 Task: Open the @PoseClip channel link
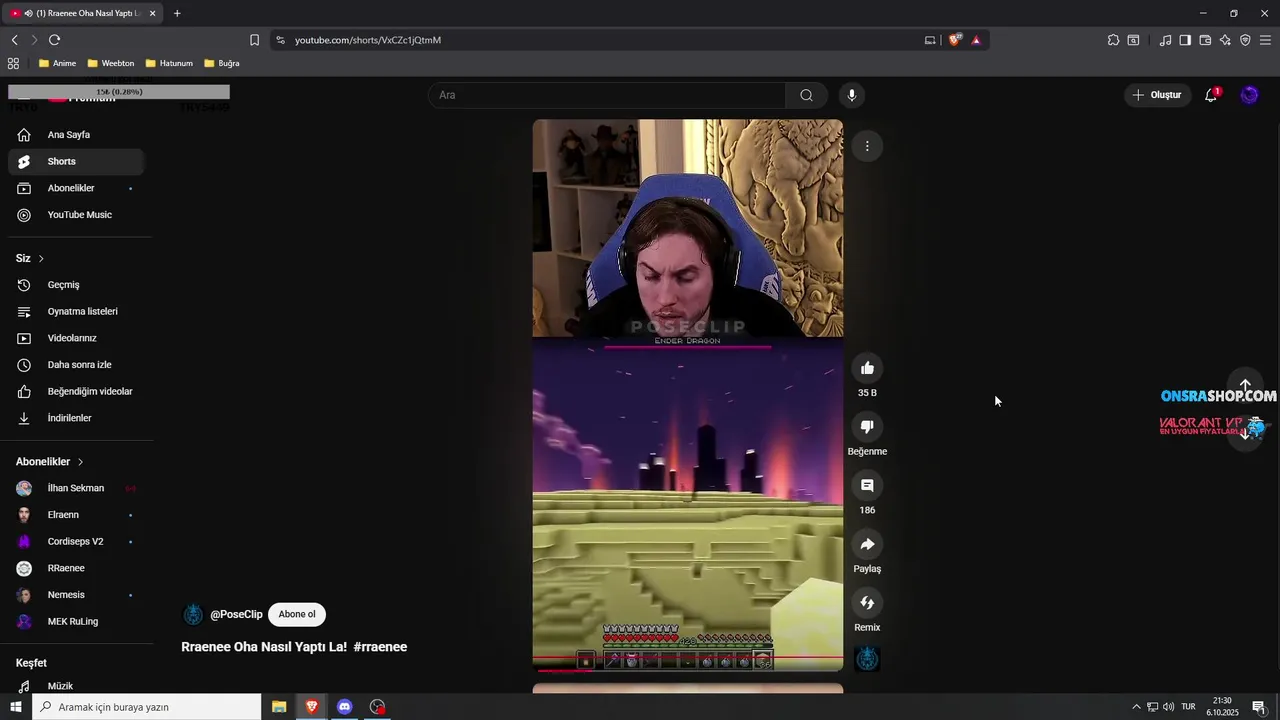point(236,614)
